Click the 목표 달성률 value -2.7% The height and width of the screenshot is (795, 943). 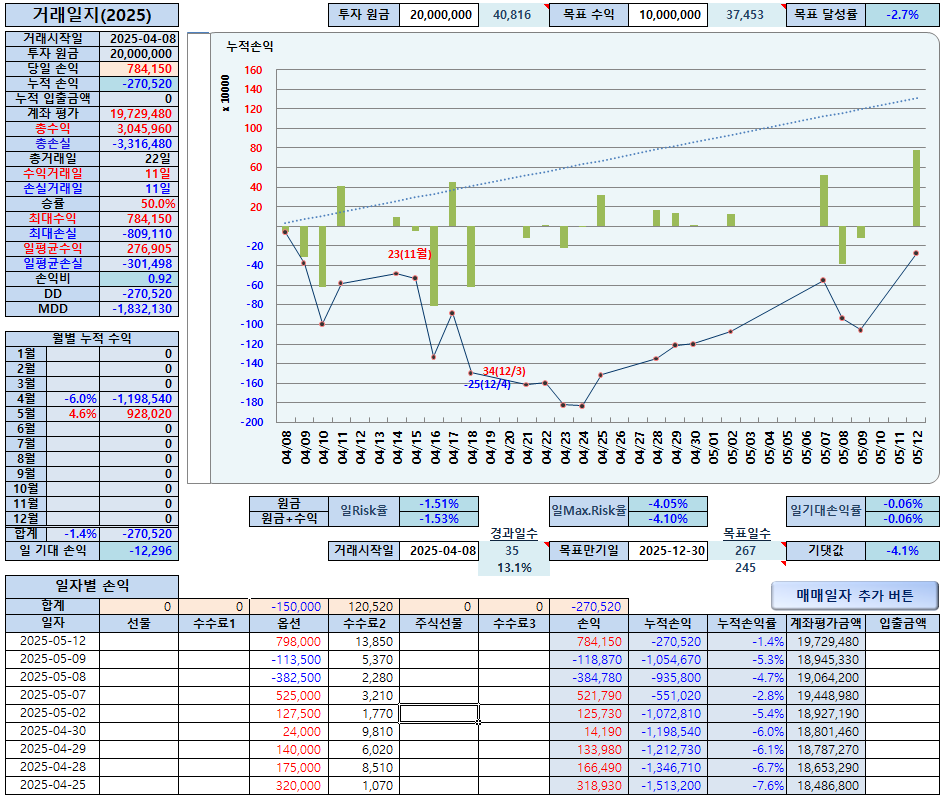pyautogui.click(x=902, y=15)
